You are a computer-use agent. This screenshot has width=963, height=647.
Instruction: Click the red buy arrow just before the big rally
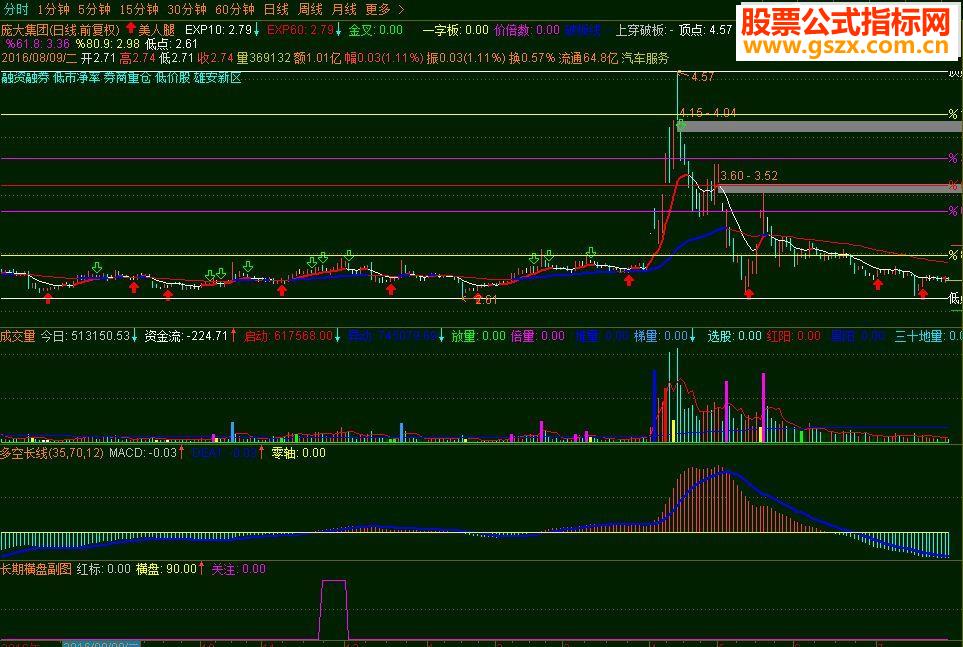(x=628, y=280)
